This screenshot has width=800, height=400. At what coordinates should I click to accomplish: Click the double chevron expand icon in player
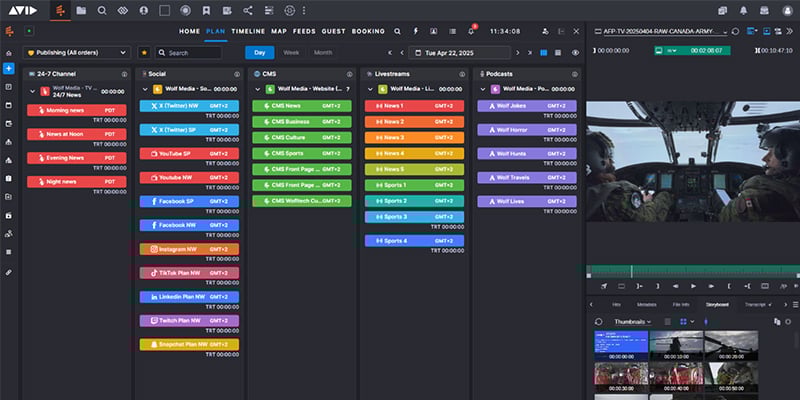point(790,31)
